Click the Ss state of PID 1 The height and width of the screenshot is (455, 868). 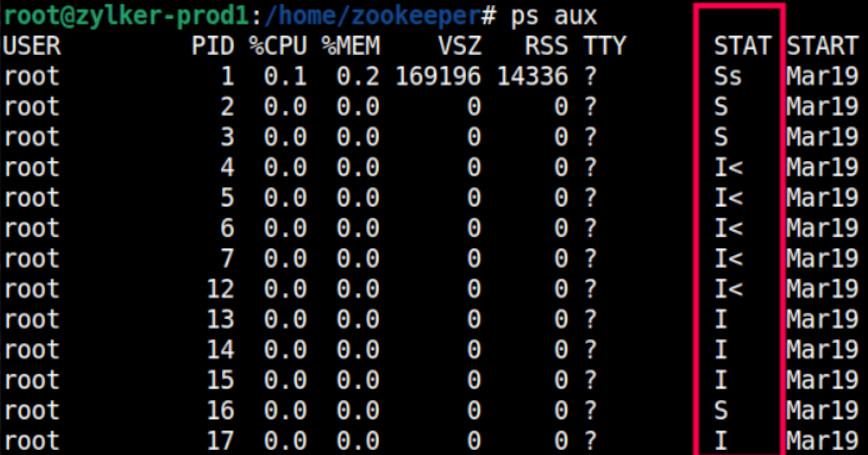(728, 76)
